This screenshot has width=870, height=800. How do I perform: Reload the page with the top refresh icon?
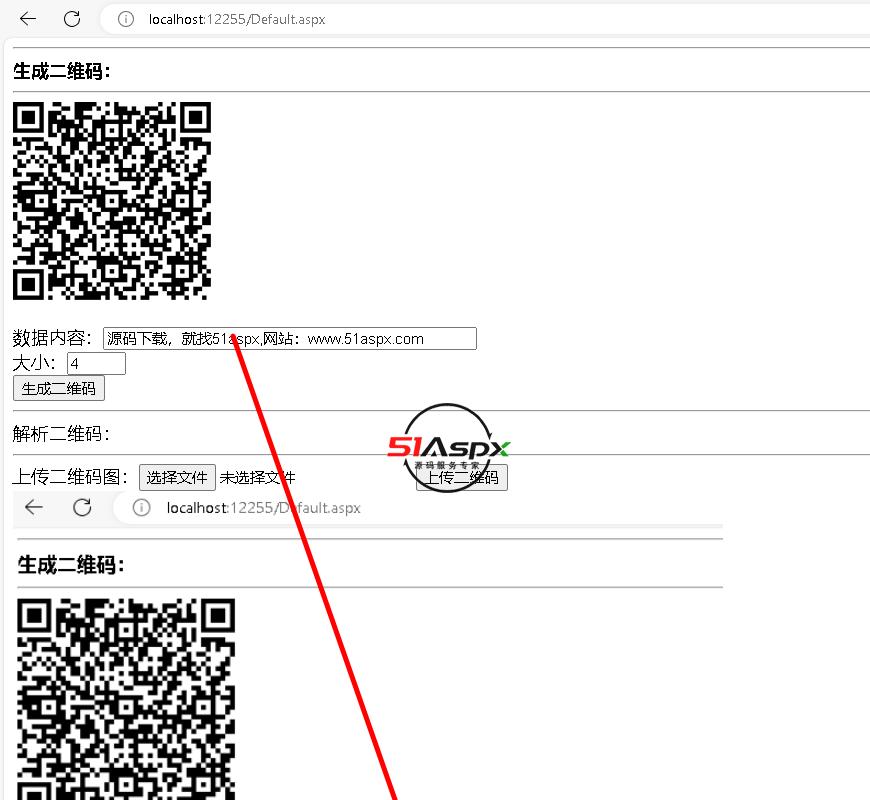[x=72, y=19]
